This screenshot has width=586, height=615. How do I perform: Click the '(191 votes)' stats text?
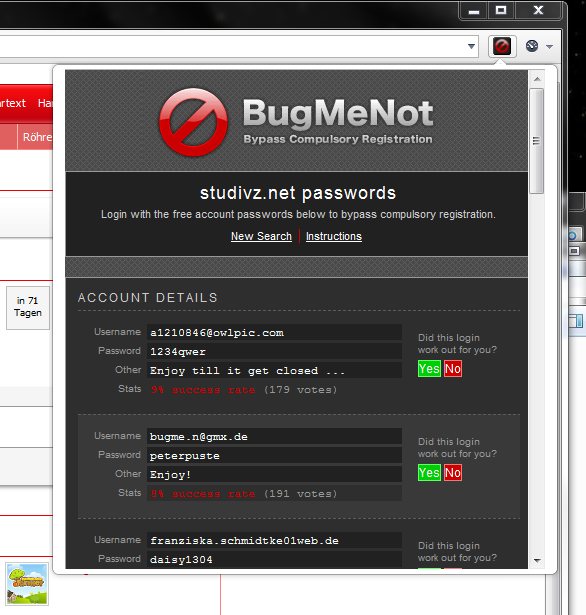(x=300, y=494)
